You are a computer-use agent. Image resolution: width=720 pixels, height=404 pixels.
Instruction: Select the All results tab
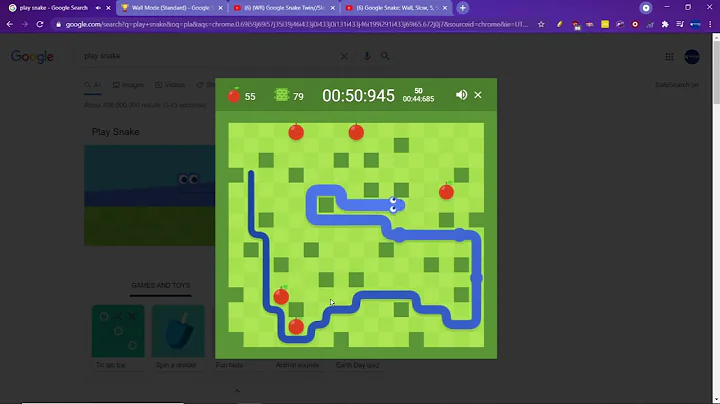click(x=93, y=85)
